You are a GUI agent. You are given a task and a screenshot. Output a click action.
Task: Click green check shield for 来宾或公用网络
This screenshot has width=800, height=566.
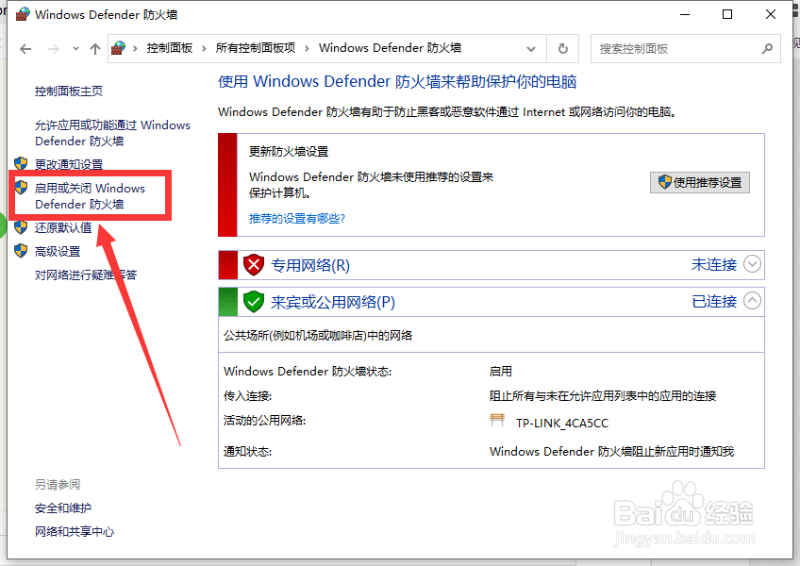(253, 302)
